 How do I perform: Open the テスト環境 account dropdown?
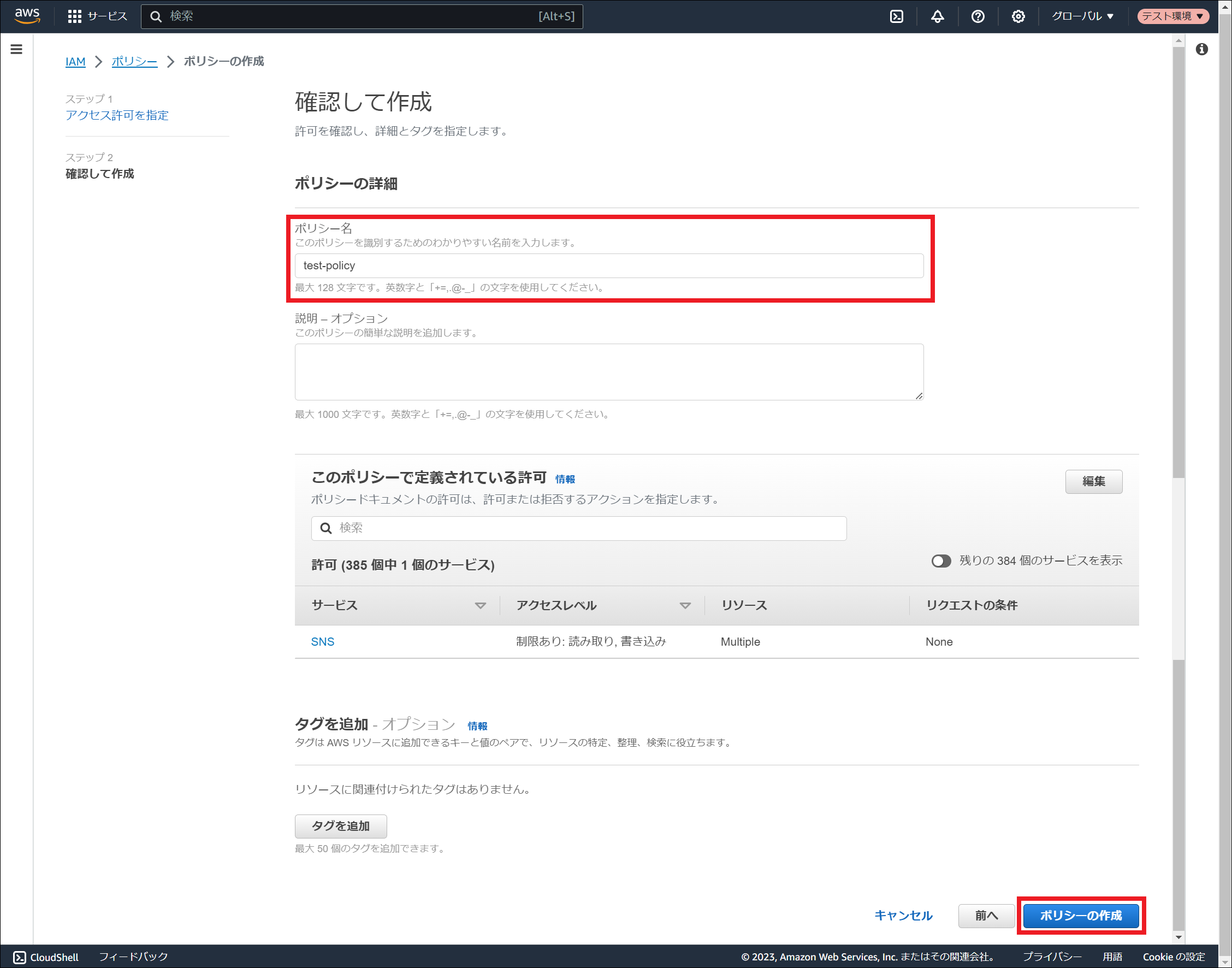click(1172, 16)
